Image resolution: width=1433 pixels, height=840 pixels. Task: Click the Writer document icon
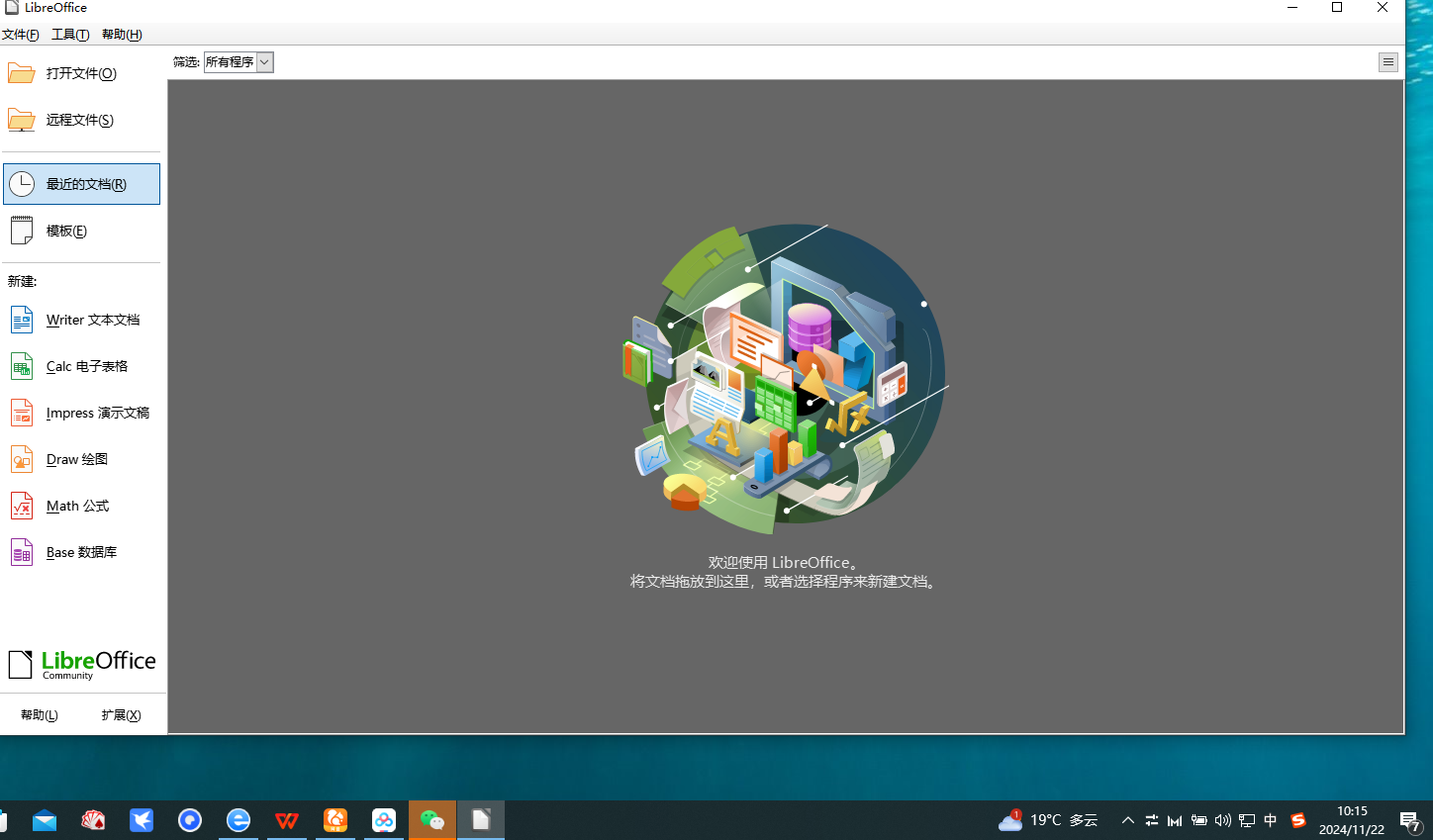click(x=22, y=320)
